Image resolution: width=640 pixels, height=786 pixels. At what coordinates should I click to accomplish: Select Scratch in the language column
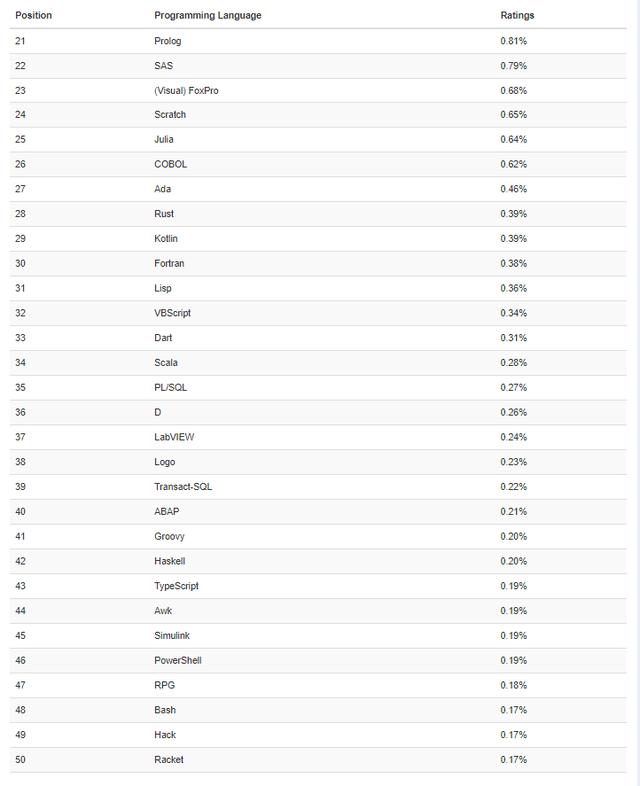pyautogui.click(x=170, y=115)
